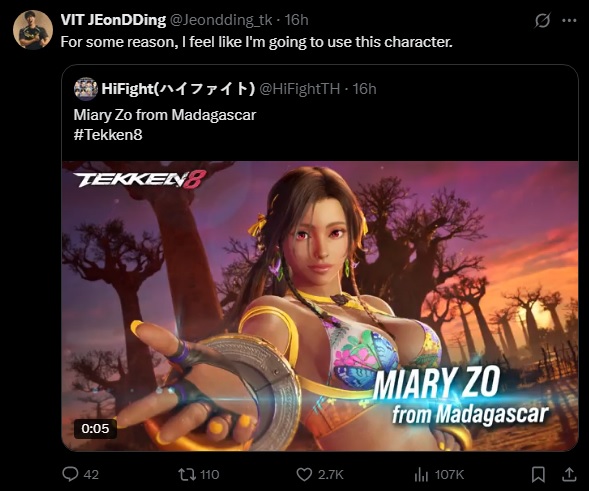Play the Miary Zo Tekken 8 video
589x491 pixels.
[320, 306]
